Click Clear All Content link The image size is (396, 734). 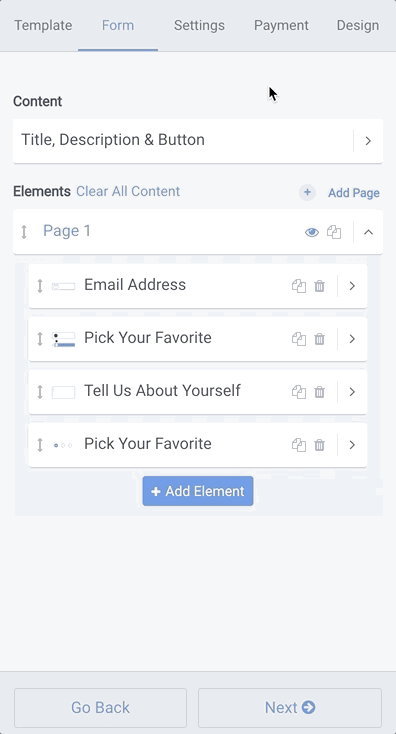coord(128,191)
